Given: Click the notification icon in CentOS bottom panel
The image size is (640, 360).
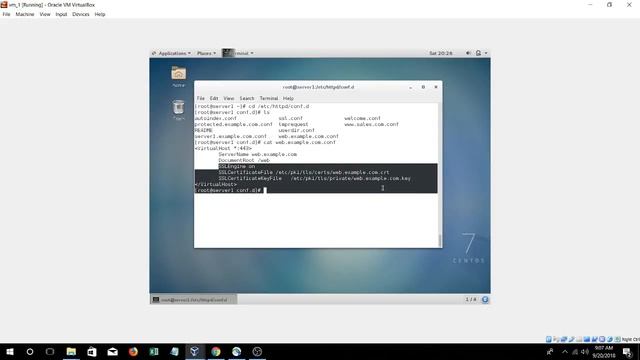Looking at the screenshot, I should tap(485, 300).
